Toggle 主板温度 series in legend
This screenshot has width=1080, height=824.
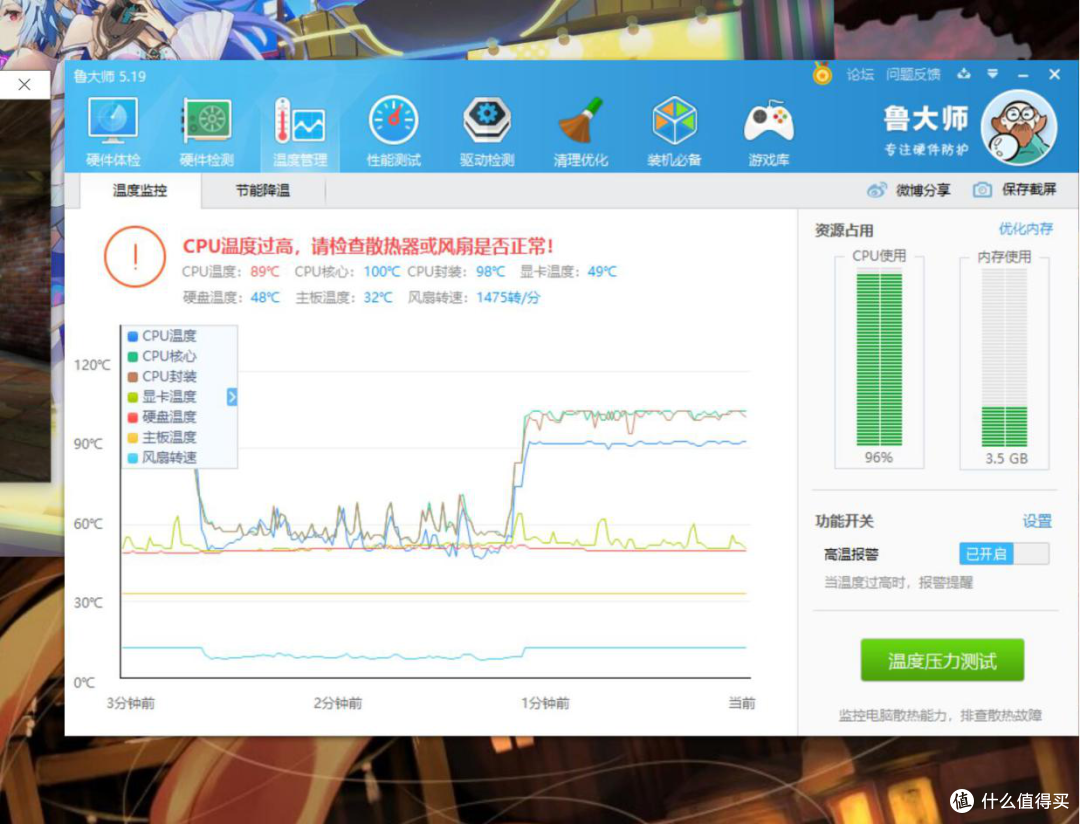[162, 437]
